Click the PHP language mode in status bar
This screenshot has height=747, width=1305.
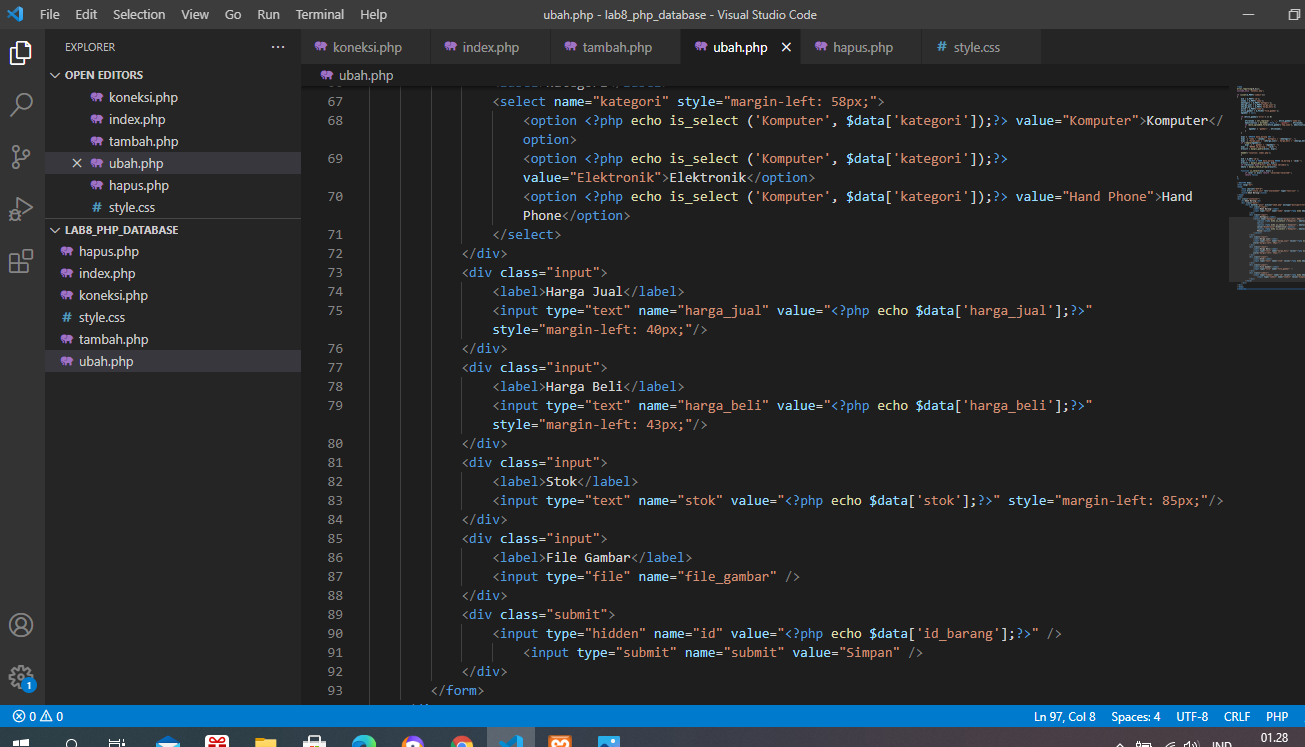1277,716
